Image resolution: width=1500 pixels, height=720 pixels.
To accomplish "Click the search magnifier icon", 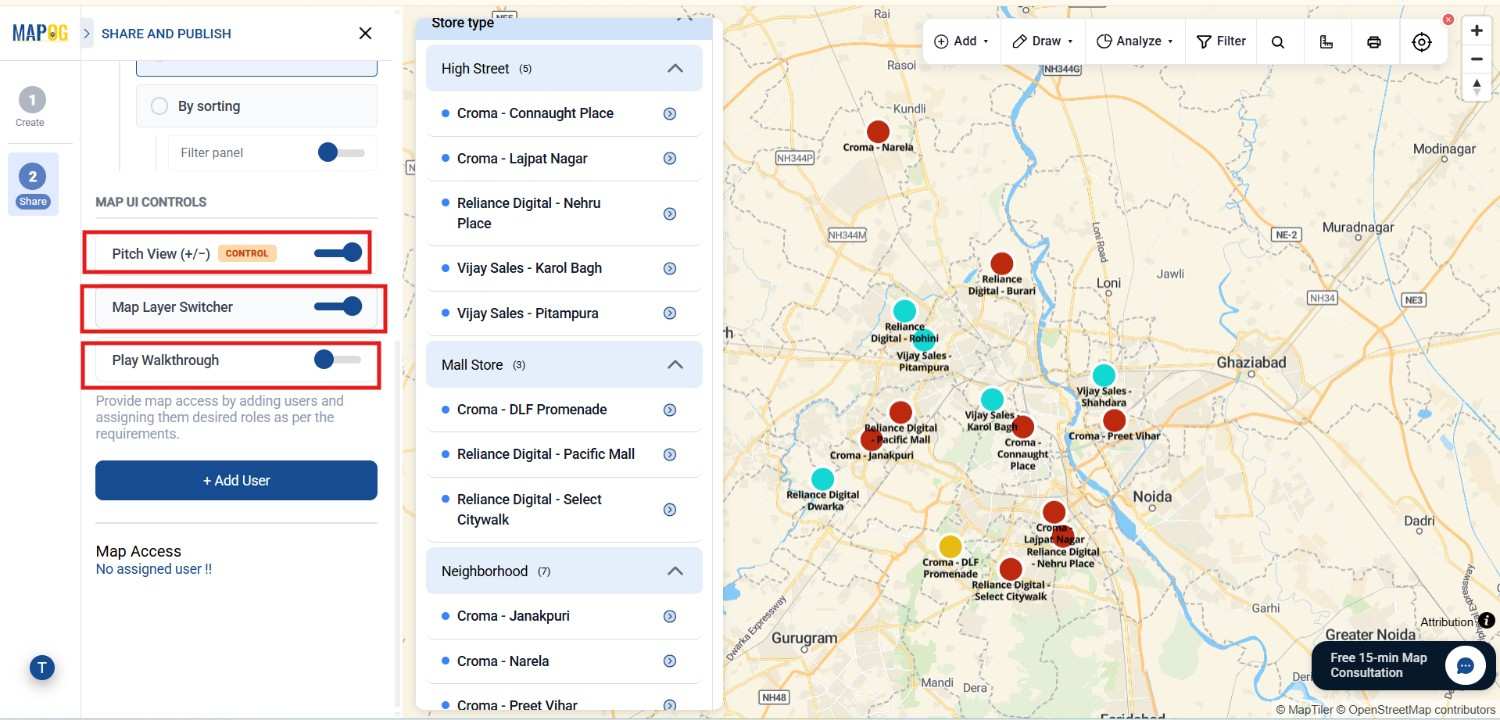I will coord(1278,42).
